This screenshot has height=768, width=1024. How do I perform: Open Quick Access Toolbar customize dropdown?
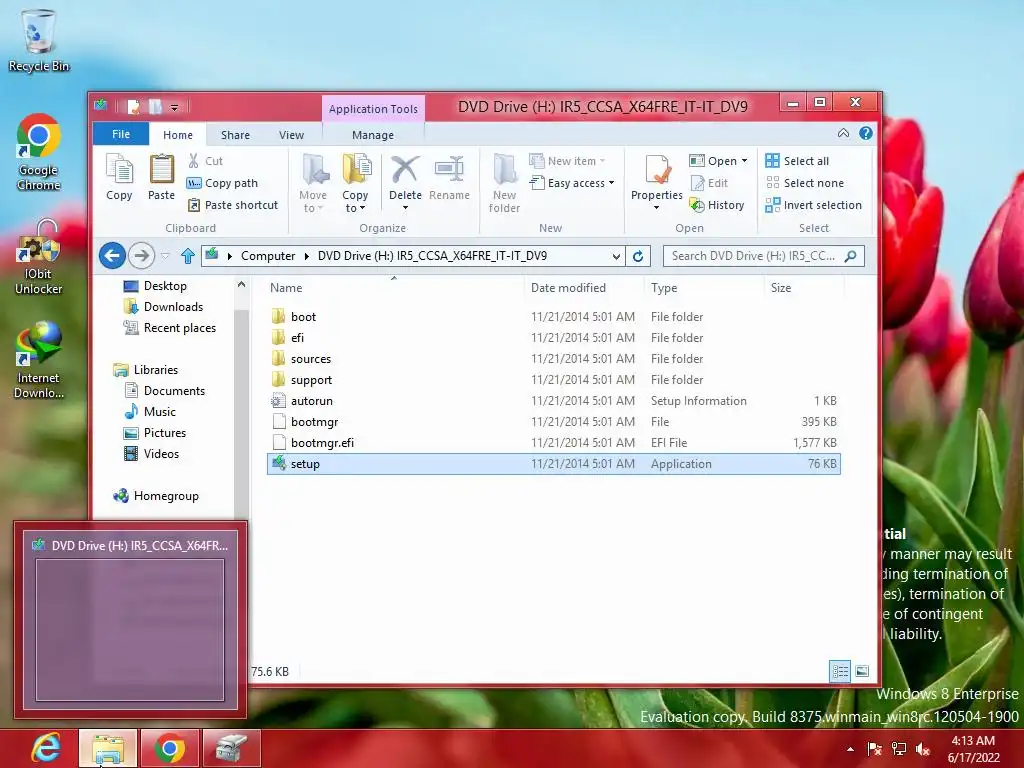pos(174,106)
